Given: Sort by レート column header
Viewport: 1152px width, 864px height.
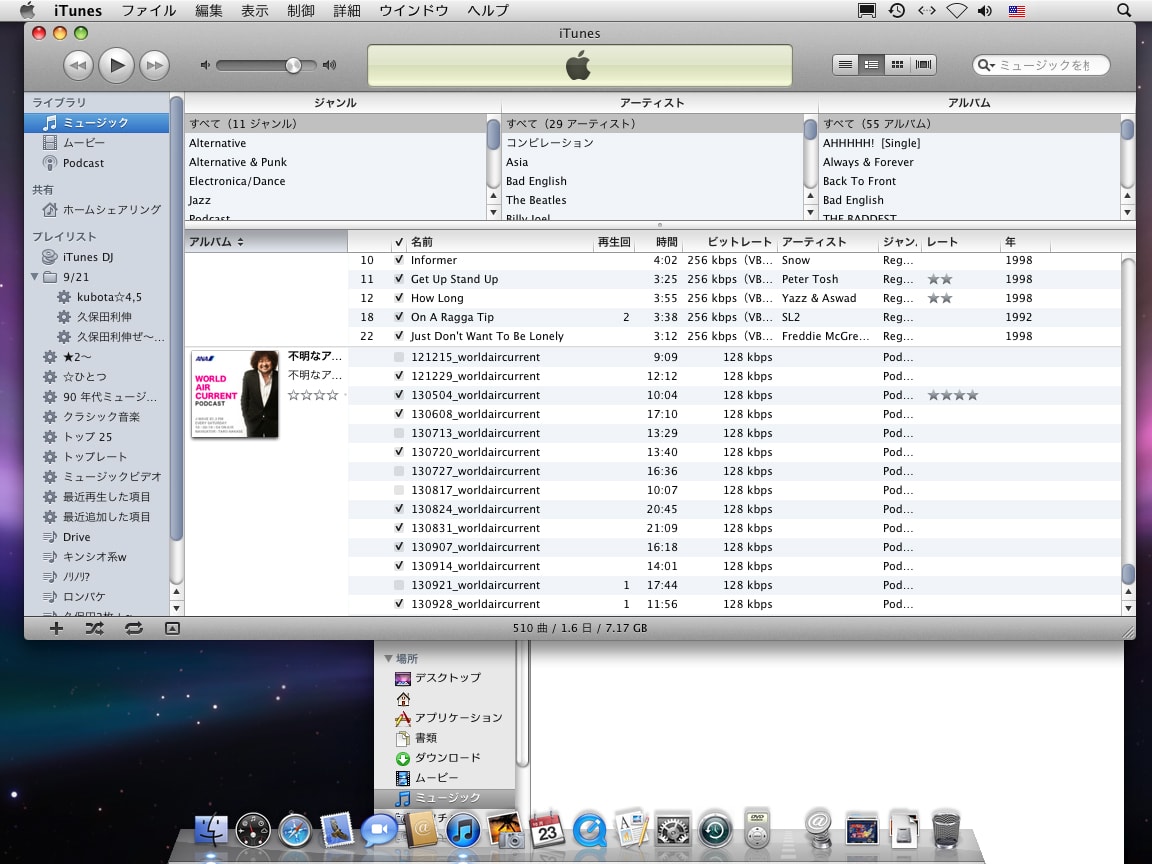Looking at the screenshot, I should [961, 242].
